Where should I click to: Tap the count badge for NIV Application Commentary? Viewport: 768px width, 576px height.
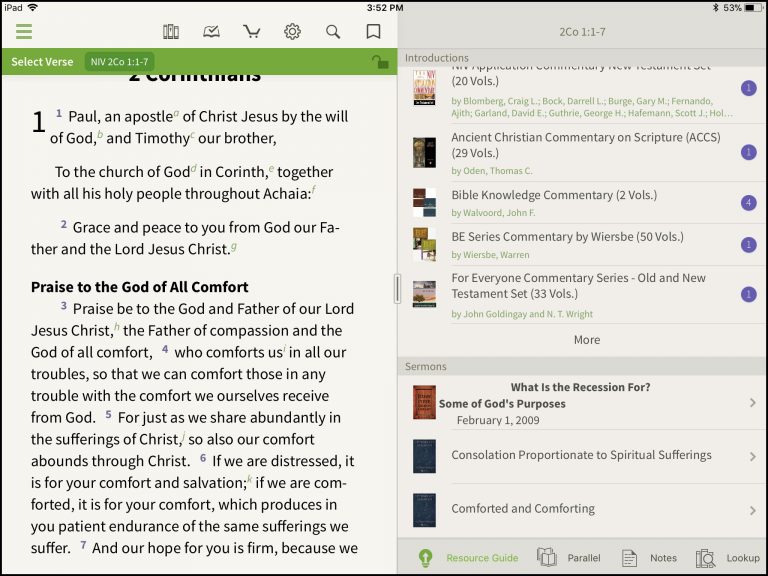coord(748,88)
